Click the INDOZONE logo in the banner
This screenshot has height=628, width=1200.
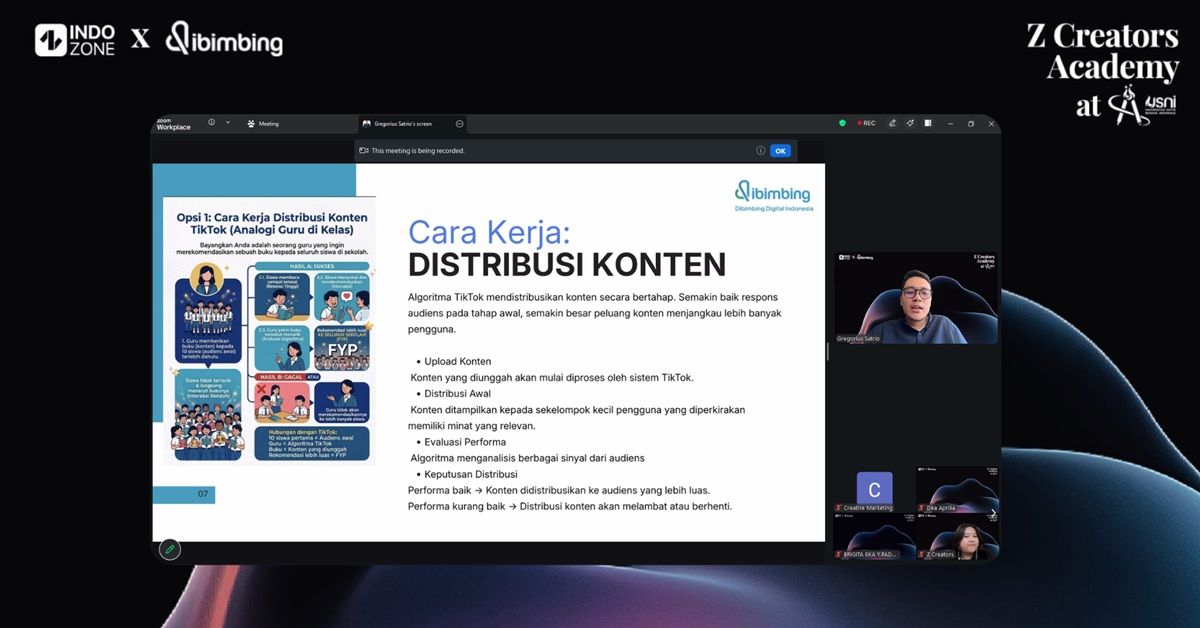point(75,39)
